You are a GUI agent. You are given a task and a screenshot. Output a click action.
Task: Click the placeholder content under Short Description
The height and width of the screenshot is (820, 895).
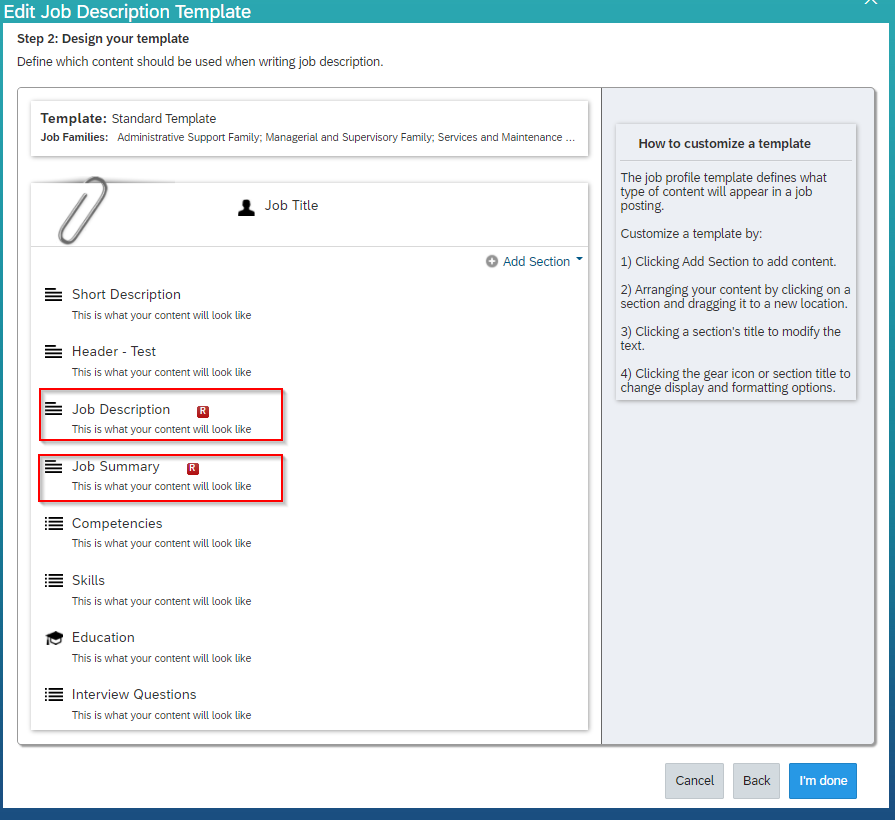tap(162, 315)
